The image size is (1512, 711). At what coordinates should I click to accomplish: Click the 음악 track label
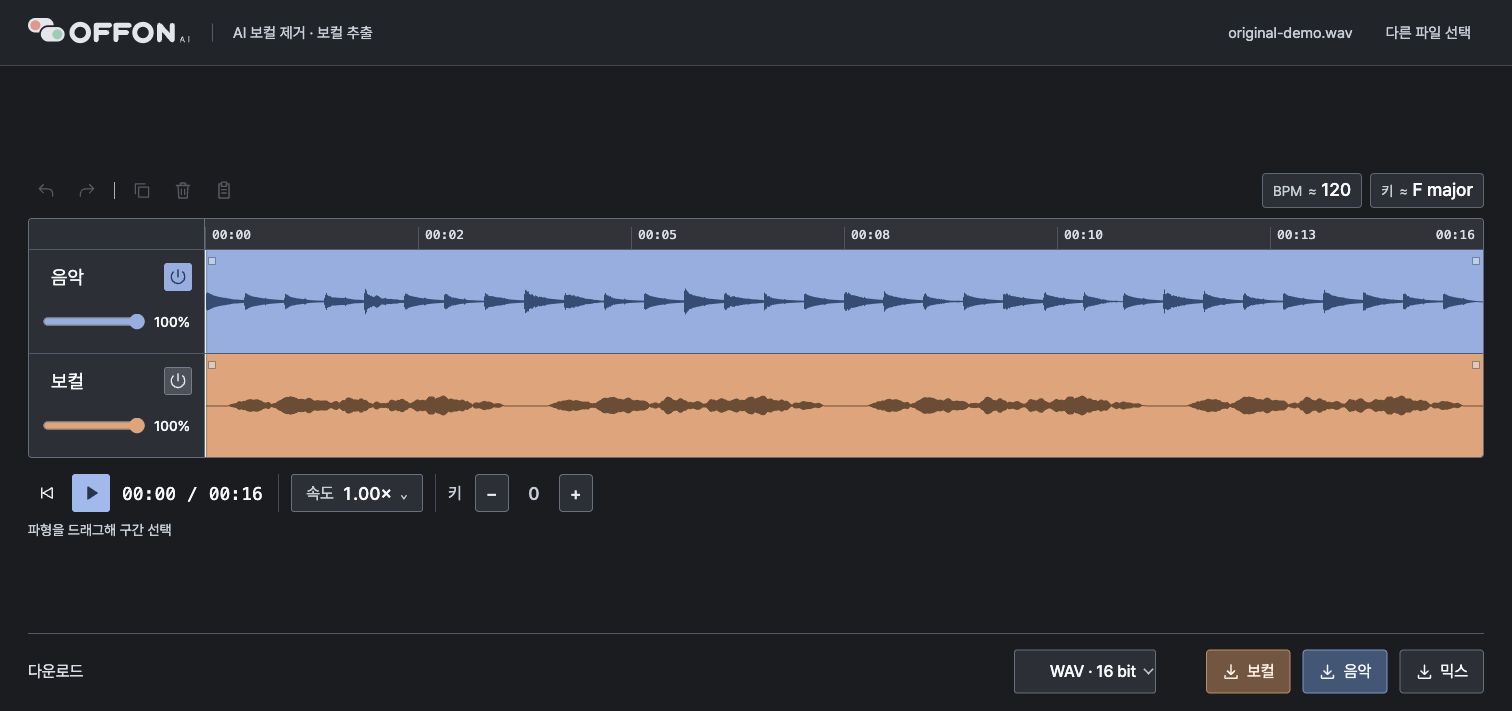point(67,277)
